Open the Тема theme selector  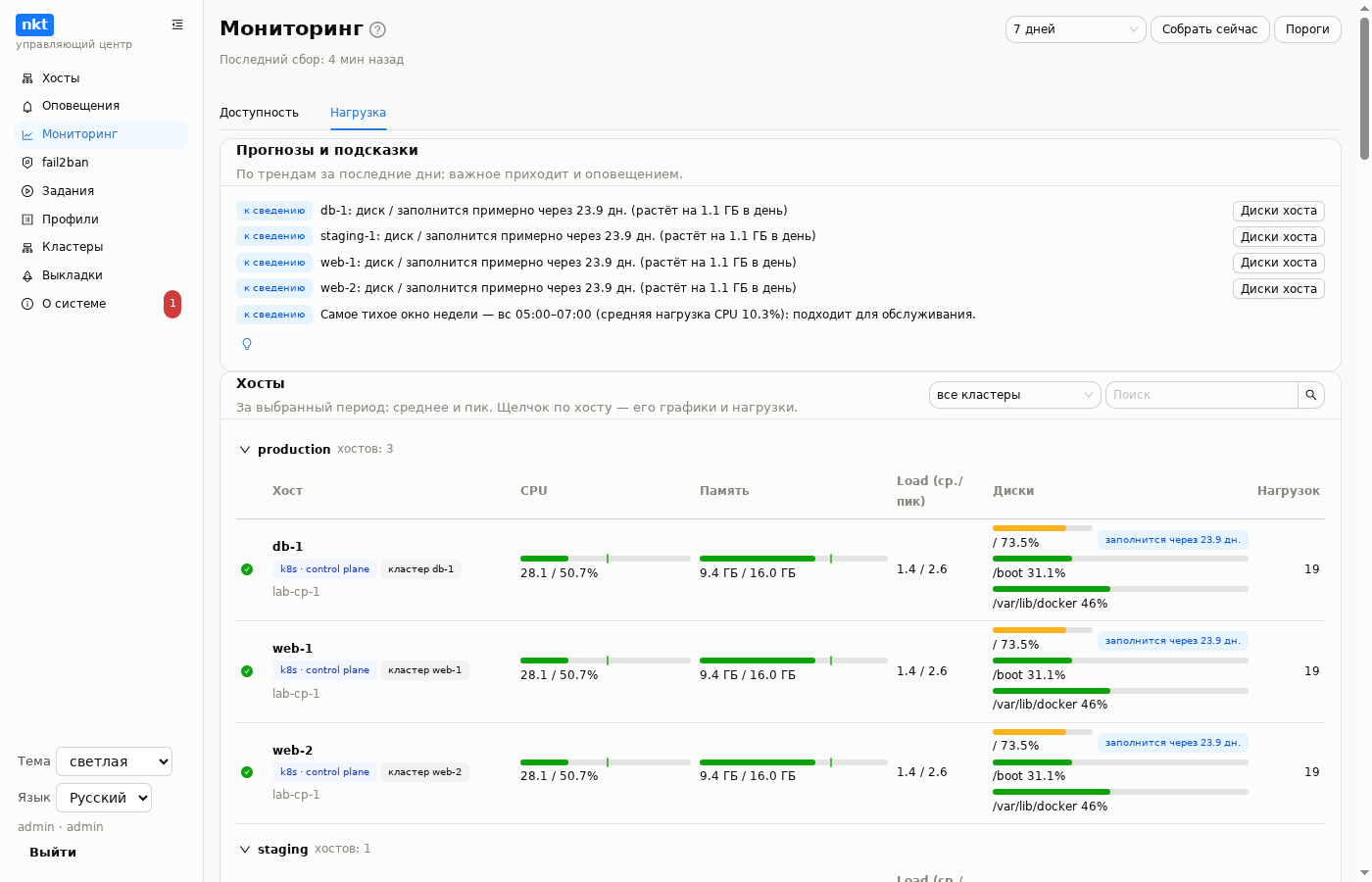tap(115, 761)
